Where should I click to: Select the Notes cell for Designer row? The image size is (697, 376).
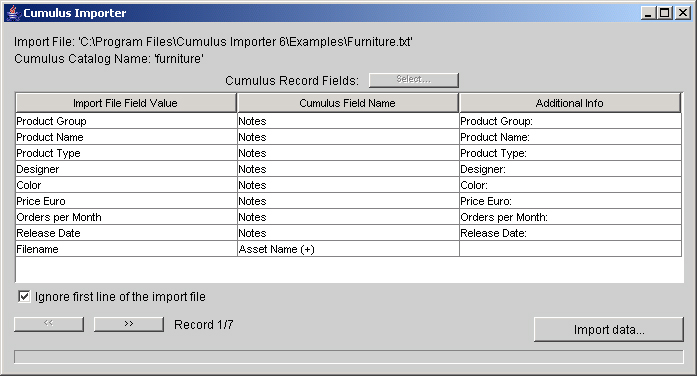(348, 169)
